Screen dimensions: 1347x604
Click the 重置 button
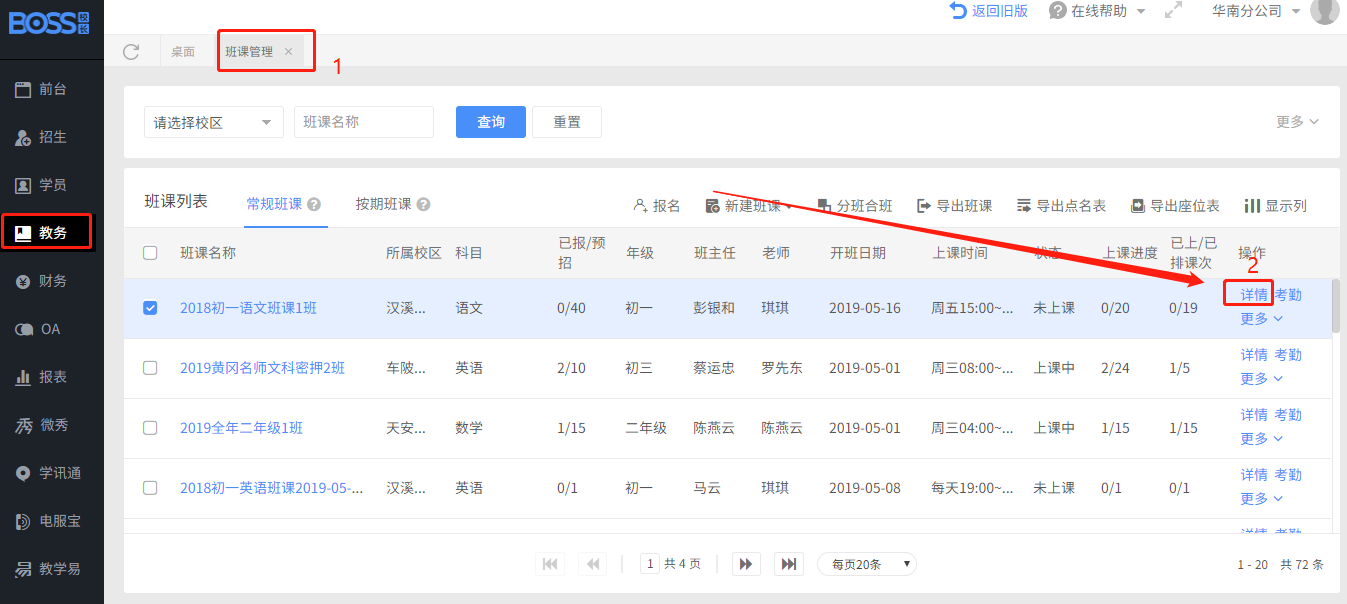point(567,122)
